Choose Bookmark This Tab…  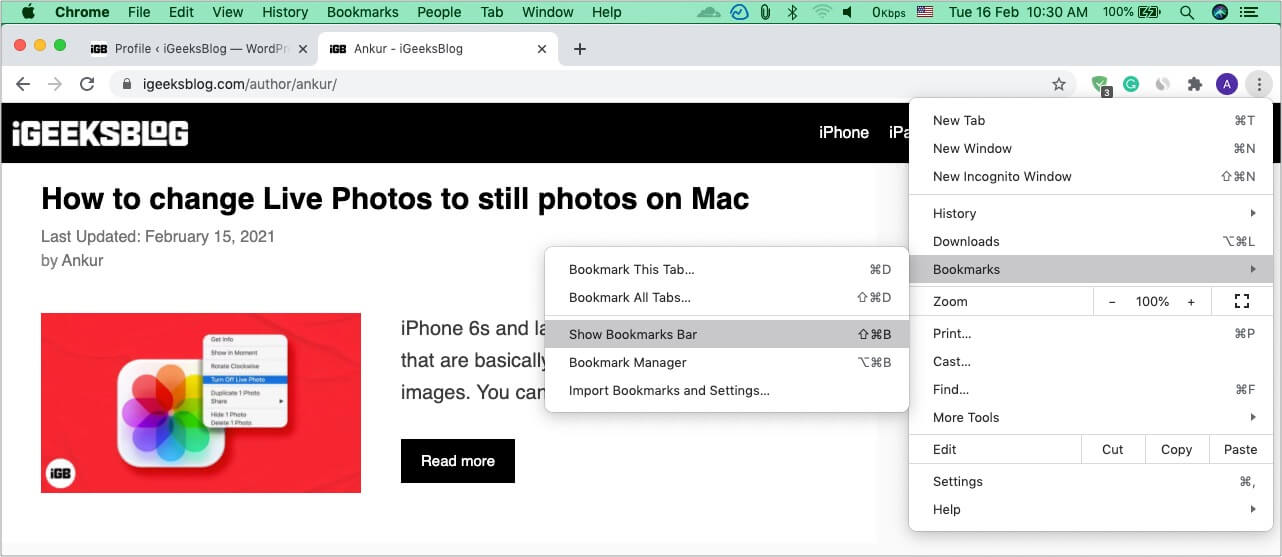(727, 269)
